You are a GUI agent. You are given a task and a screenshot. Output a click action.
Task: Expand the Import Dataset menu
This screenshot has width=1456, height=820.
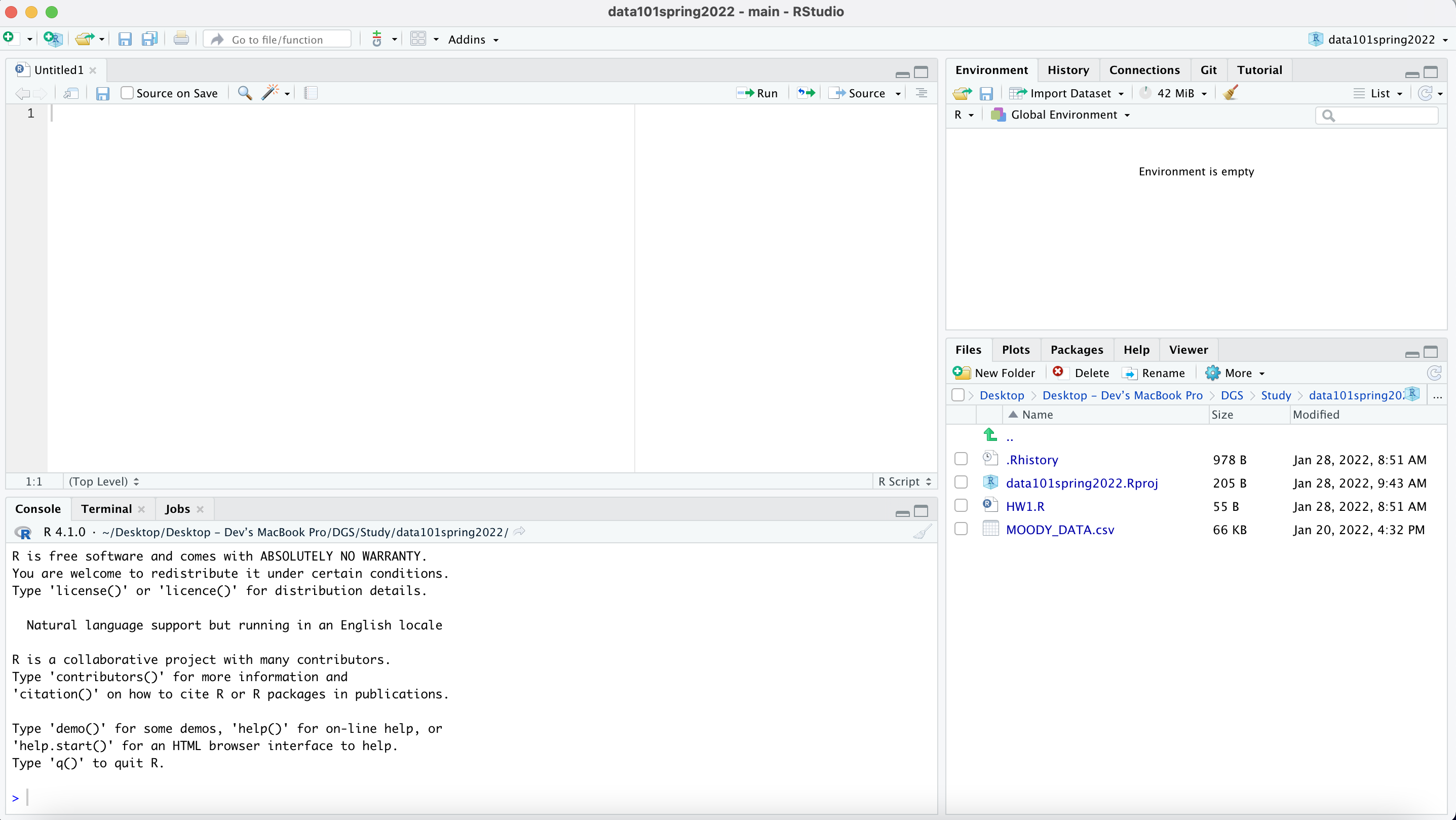pyautogui.click(x=1069, y=93)
